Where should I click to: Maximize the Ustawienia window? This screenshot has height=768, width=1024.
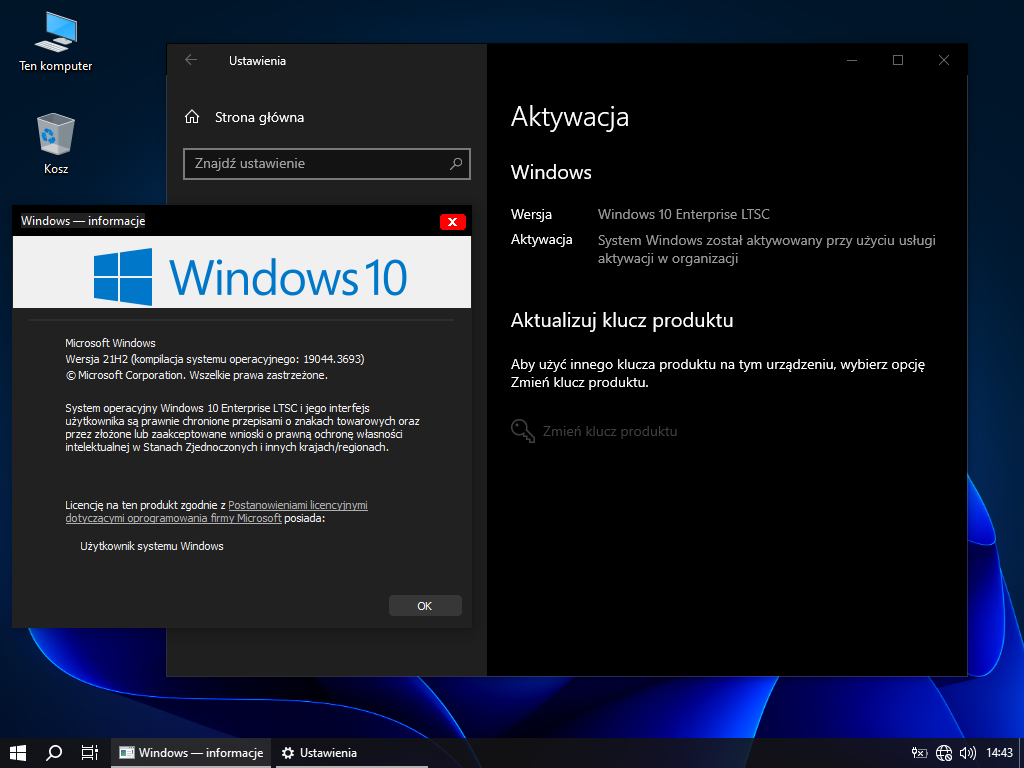coord(897,60)
